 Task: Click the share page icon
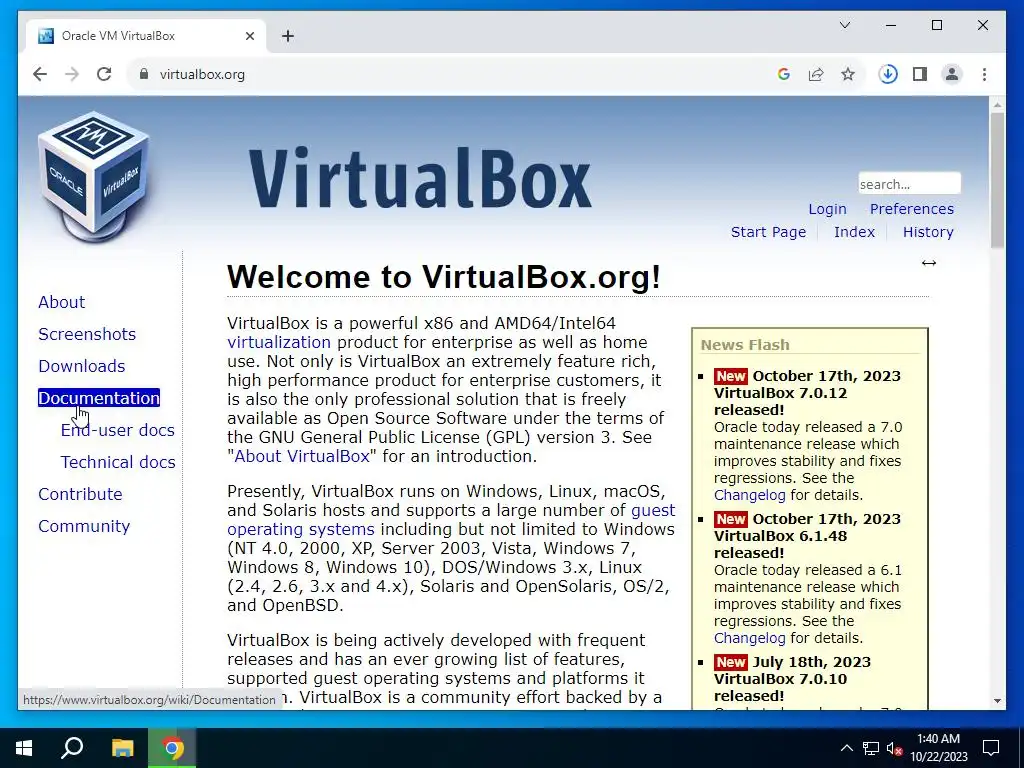click(x=816, y=74)
